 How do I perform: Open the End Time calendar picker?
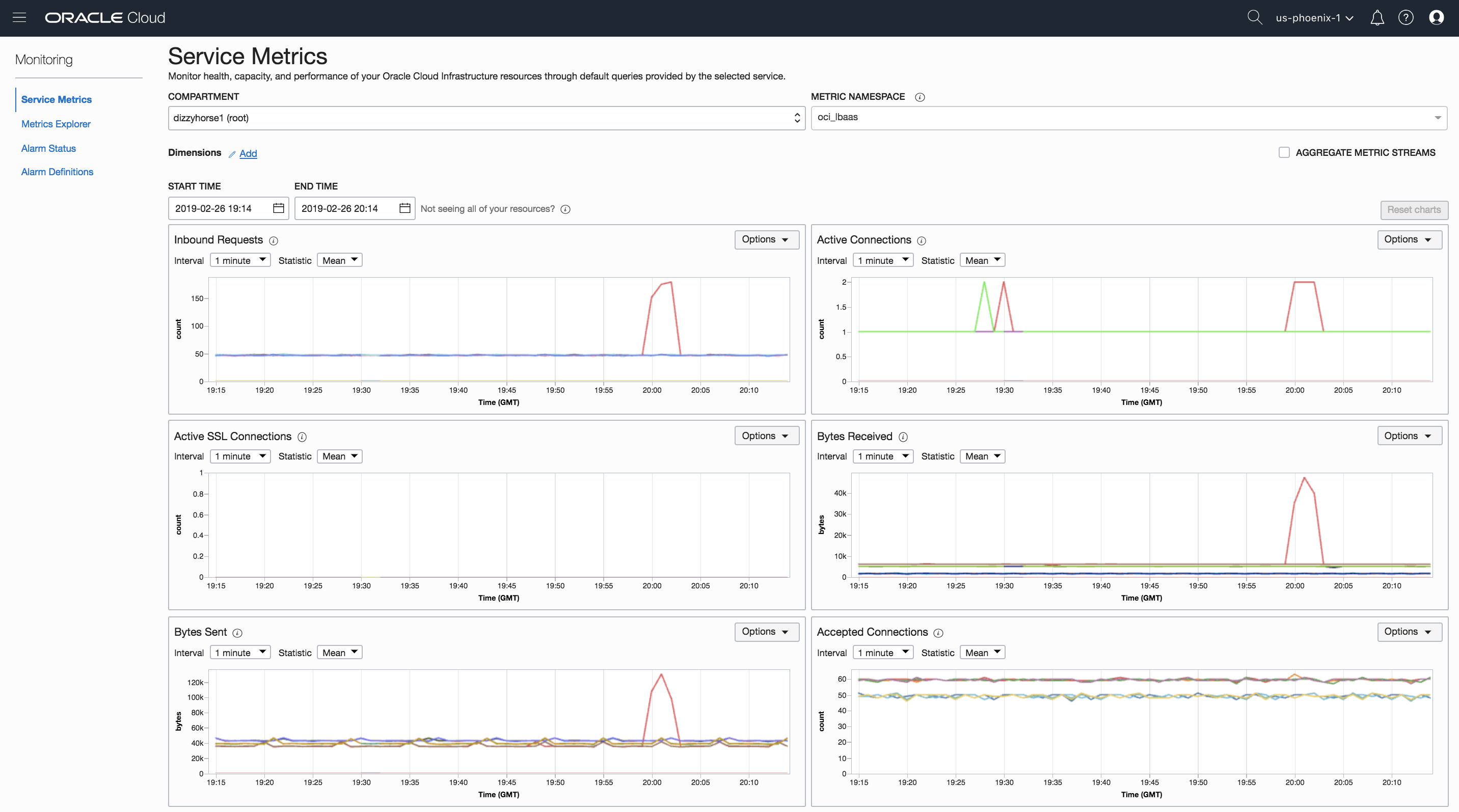click(404, 208)
